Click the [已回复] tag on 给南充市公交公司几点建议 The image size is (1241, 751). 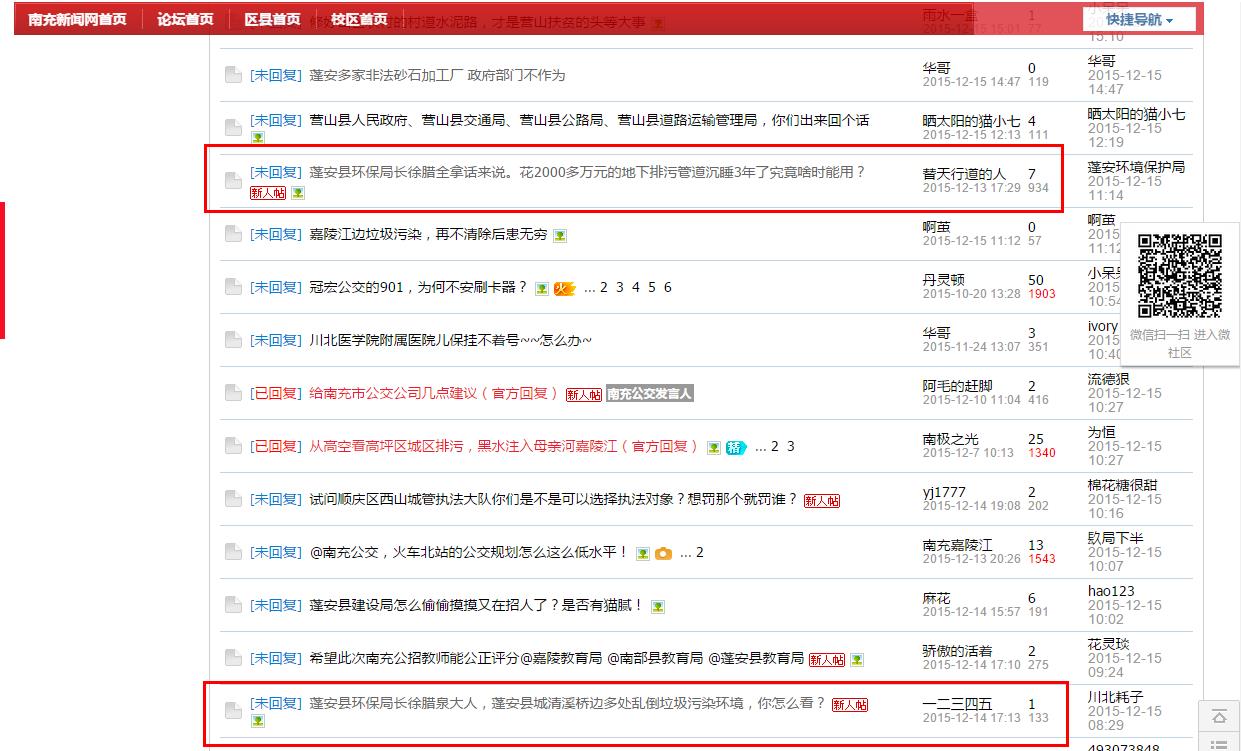point(275,394)
